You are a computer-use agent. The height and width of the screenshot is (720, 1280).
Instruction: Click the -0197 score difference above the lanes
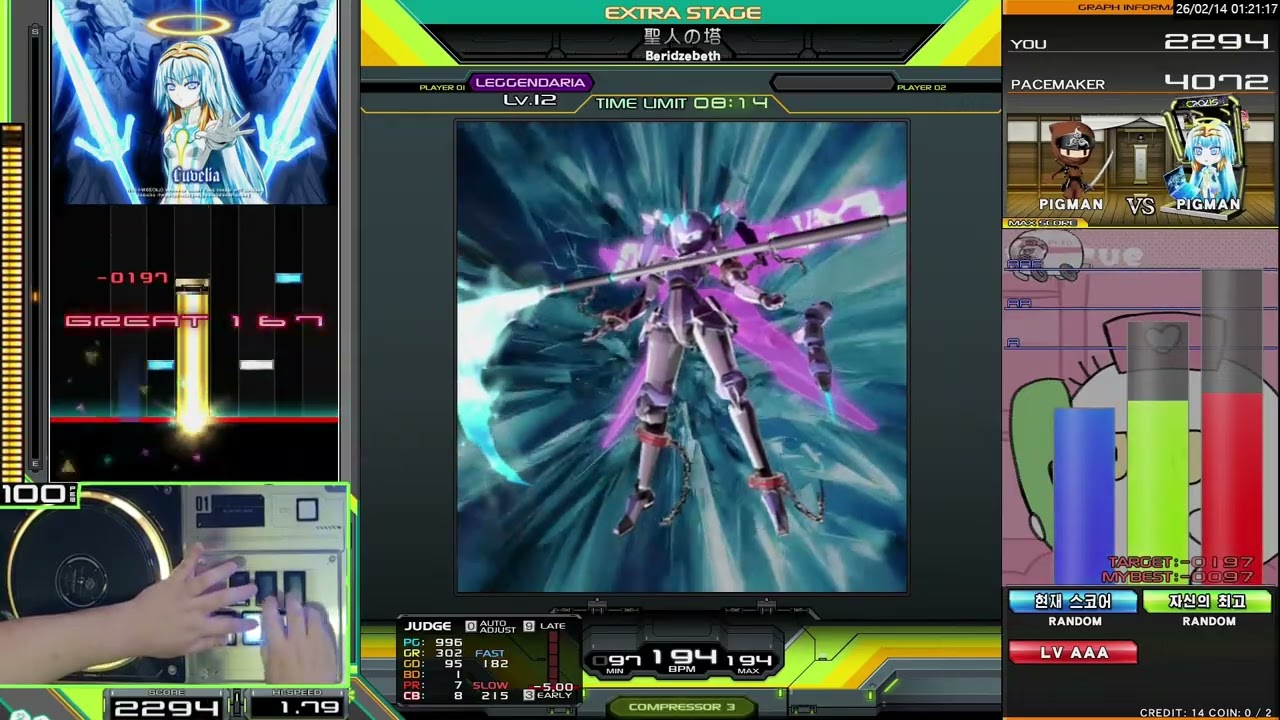(133, 278)
